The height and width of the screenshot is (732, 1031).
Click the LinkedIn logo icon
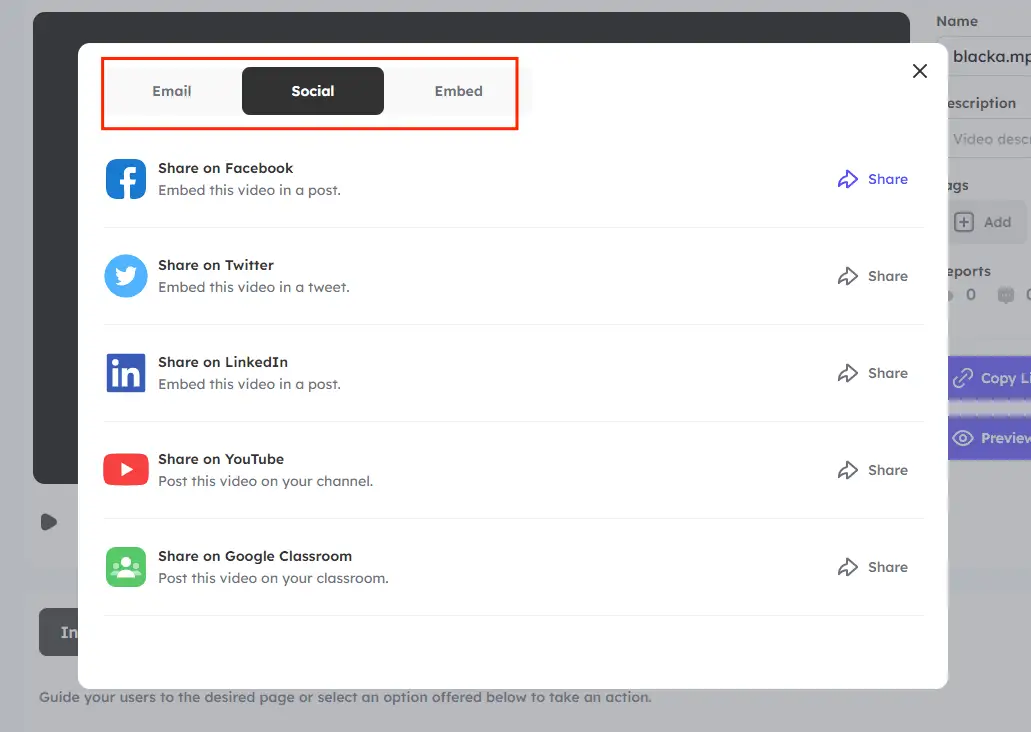tap(126, 373)
